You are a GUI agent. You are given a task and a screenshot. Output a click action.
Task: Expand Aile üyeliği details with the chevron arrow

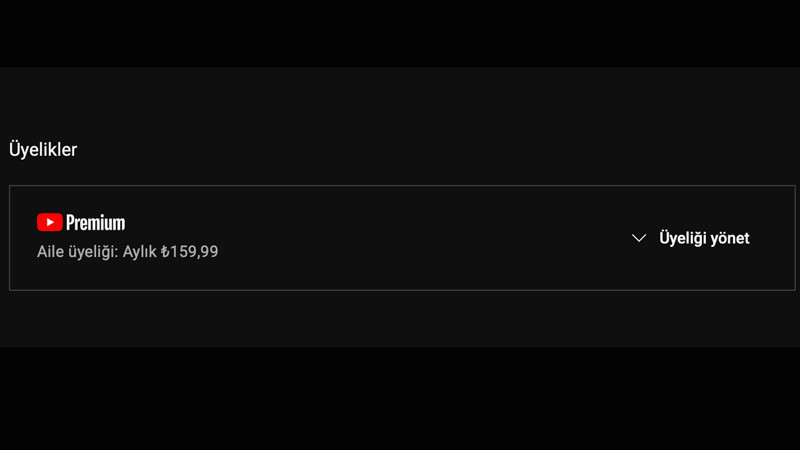pyautogui.click(x=639, y=238)
